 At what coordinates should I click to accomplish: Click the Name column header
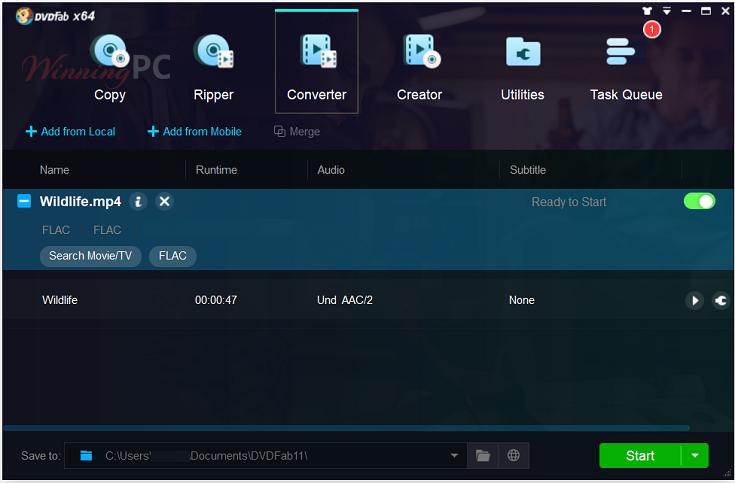[54, 170]
